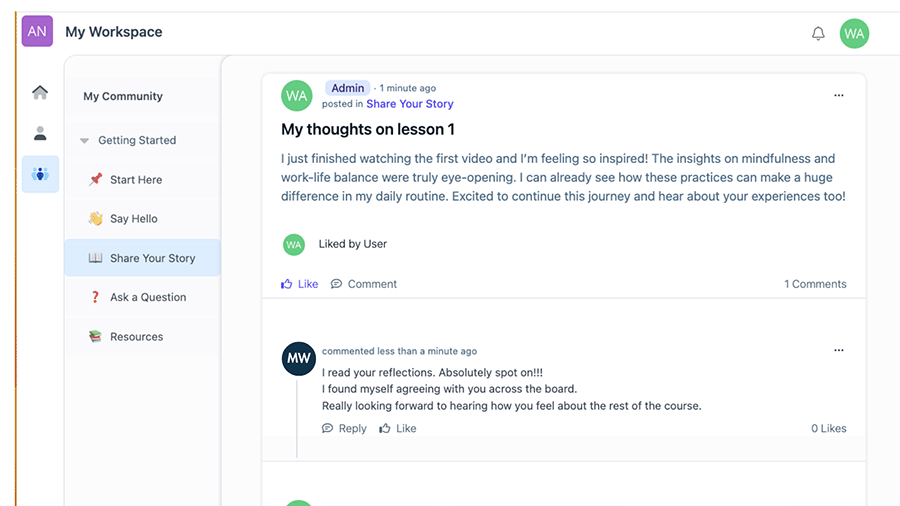900x506 pixels.
Task: Click the open book icon beside Share Your Story
Action: 95,258
